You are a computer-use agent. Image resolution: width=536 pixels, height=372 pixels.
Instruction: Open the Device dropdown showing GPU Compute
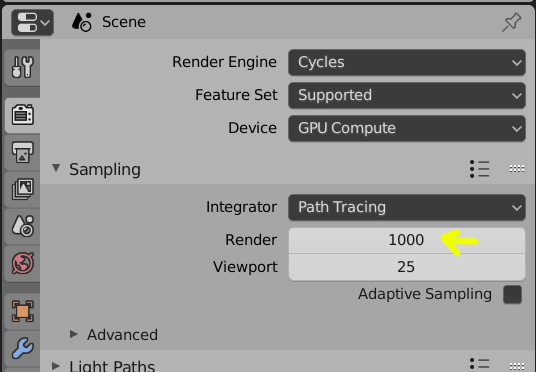(x=407, y=128)
